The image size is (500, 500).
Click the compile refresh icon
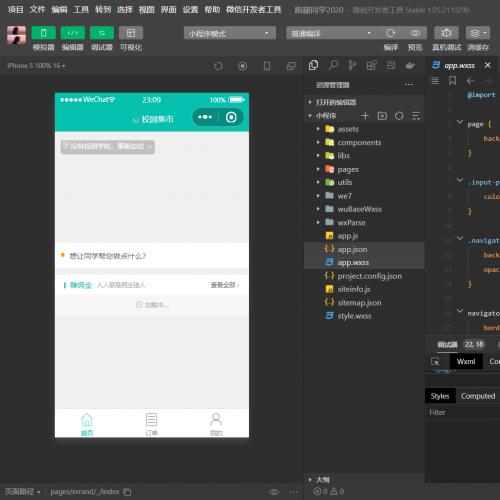pos(391,33)
